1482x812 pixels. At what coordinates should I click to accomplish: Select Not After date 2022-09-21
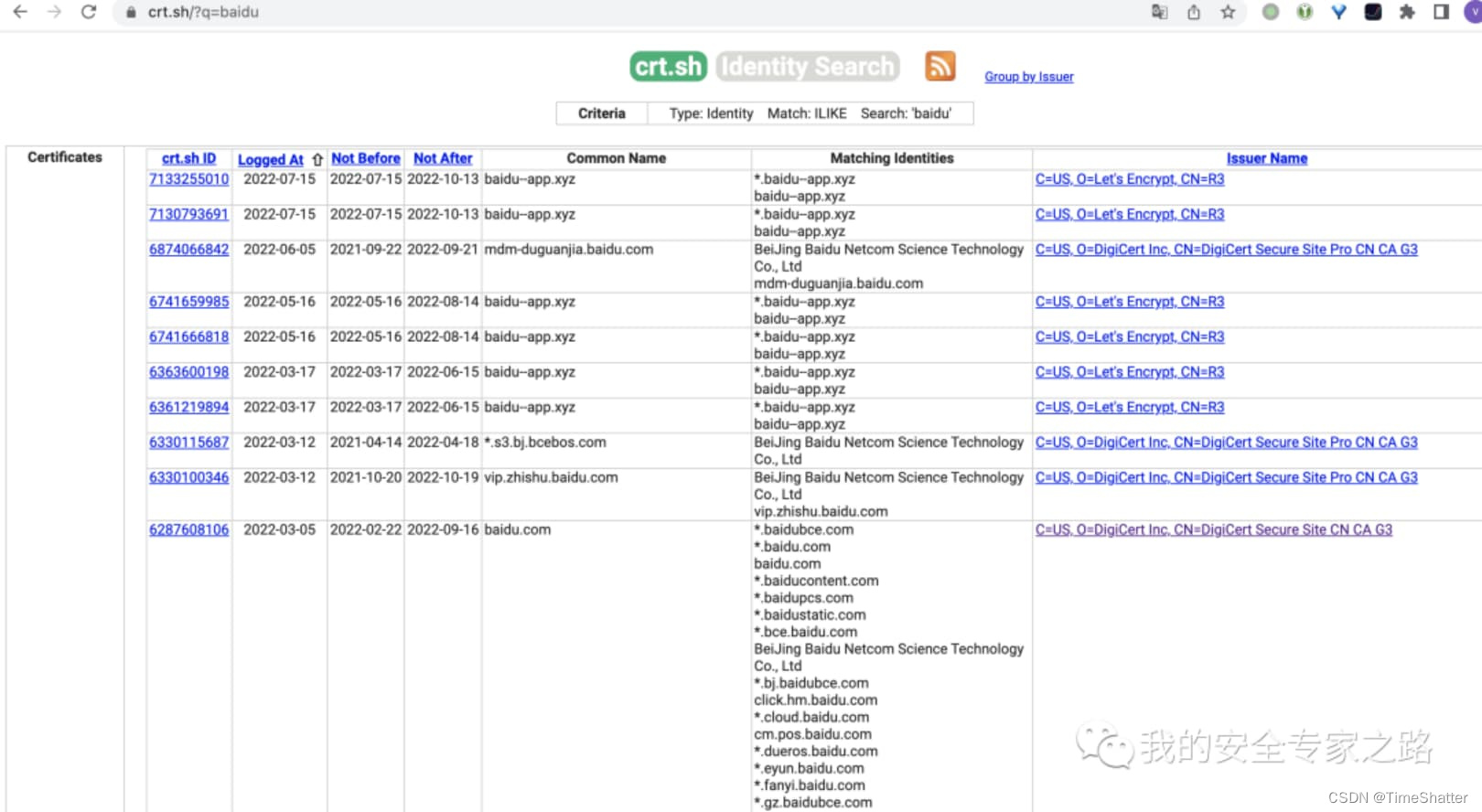[x=443, y=249]
